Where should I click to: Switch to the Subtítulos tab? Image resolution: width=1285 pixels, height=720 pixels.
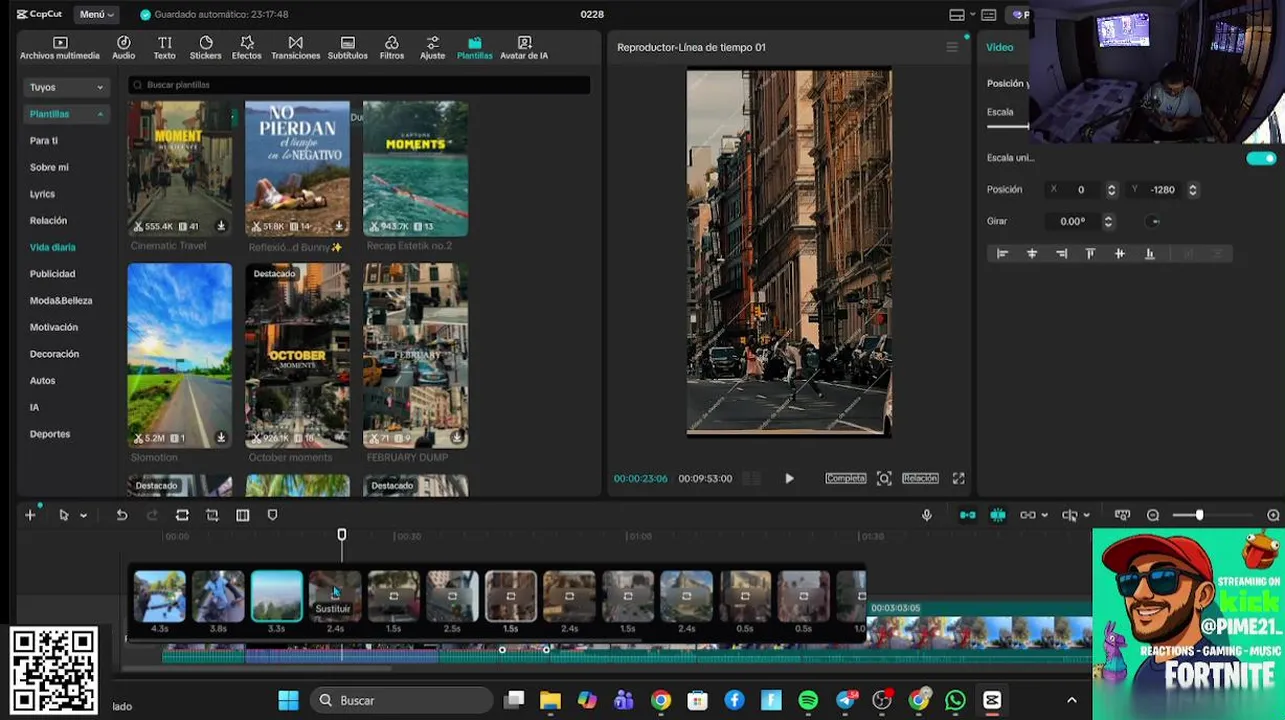click(x=347, y=48)
